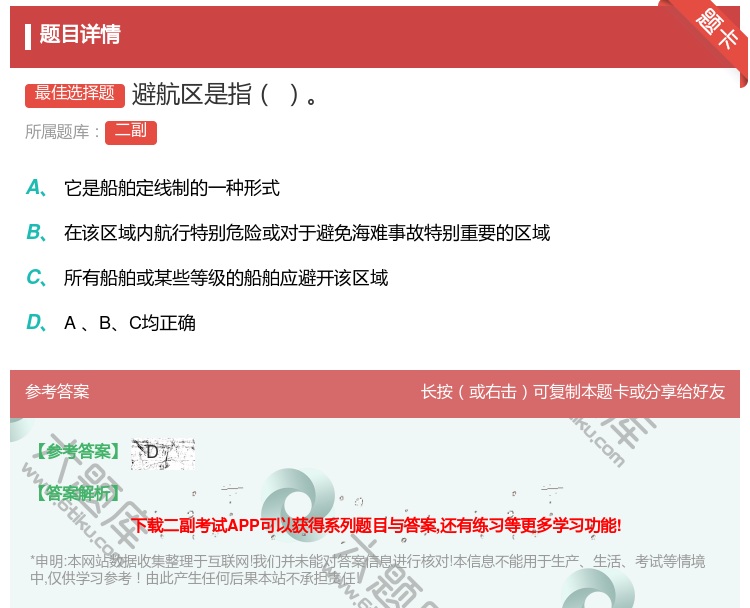Select option B about dangerous navigation area
This screenshot has width=750, height=608.
pos(307,233)
